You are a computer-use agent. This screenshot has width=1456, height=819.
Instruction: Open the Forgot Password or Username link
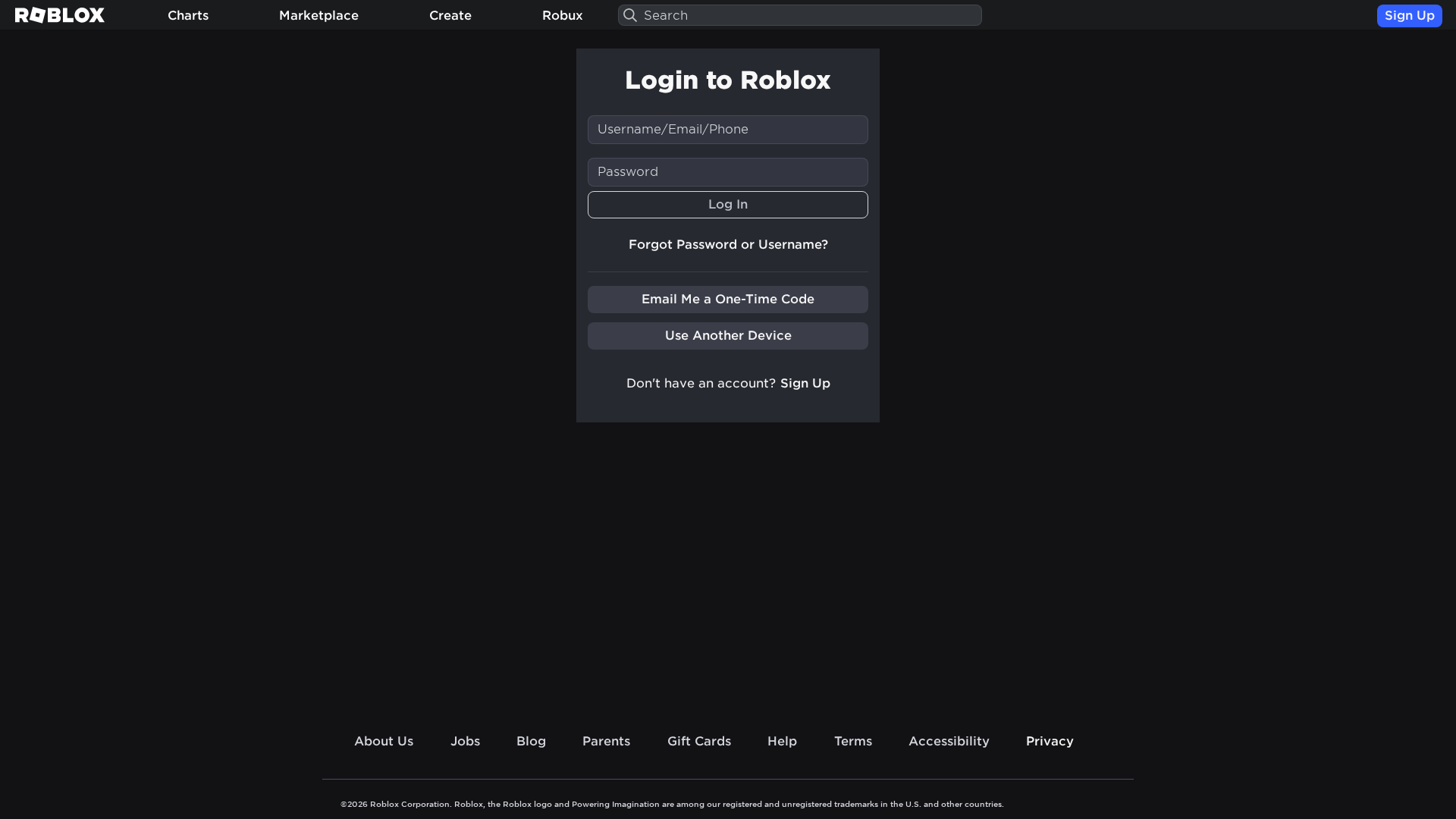pyautogui.click(x=727, y=244)
